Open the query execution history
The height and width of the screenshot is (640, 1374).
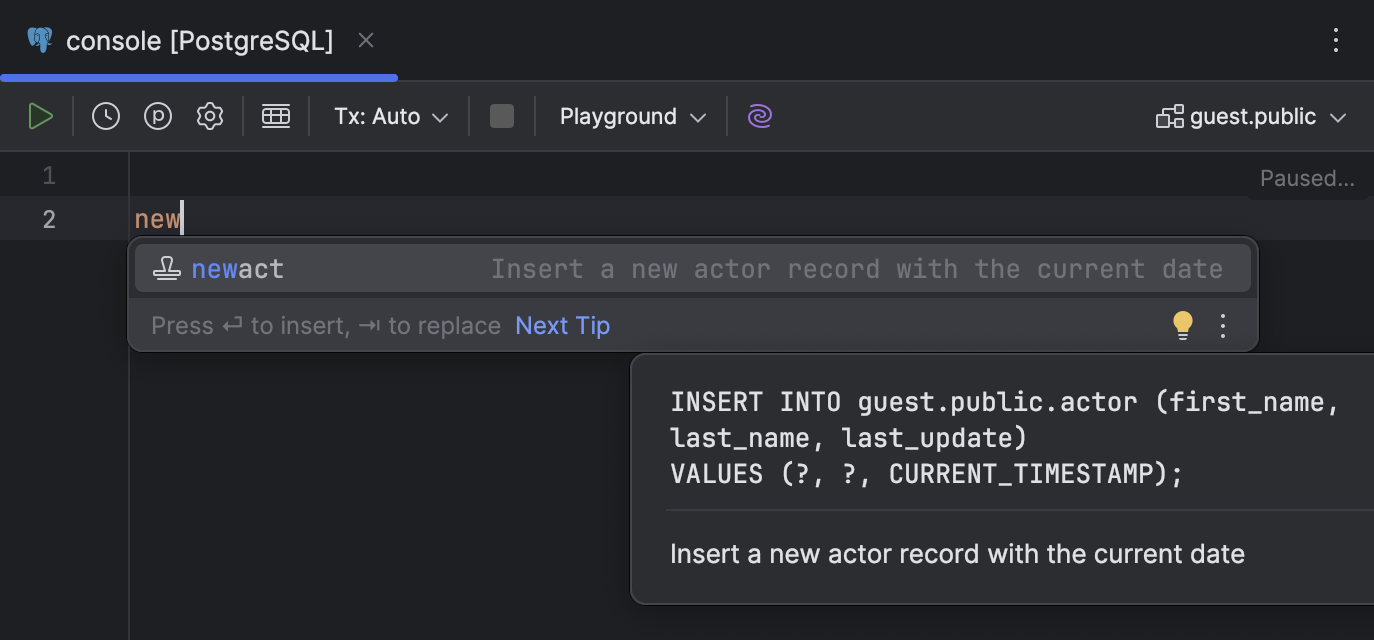coord(105,115)
